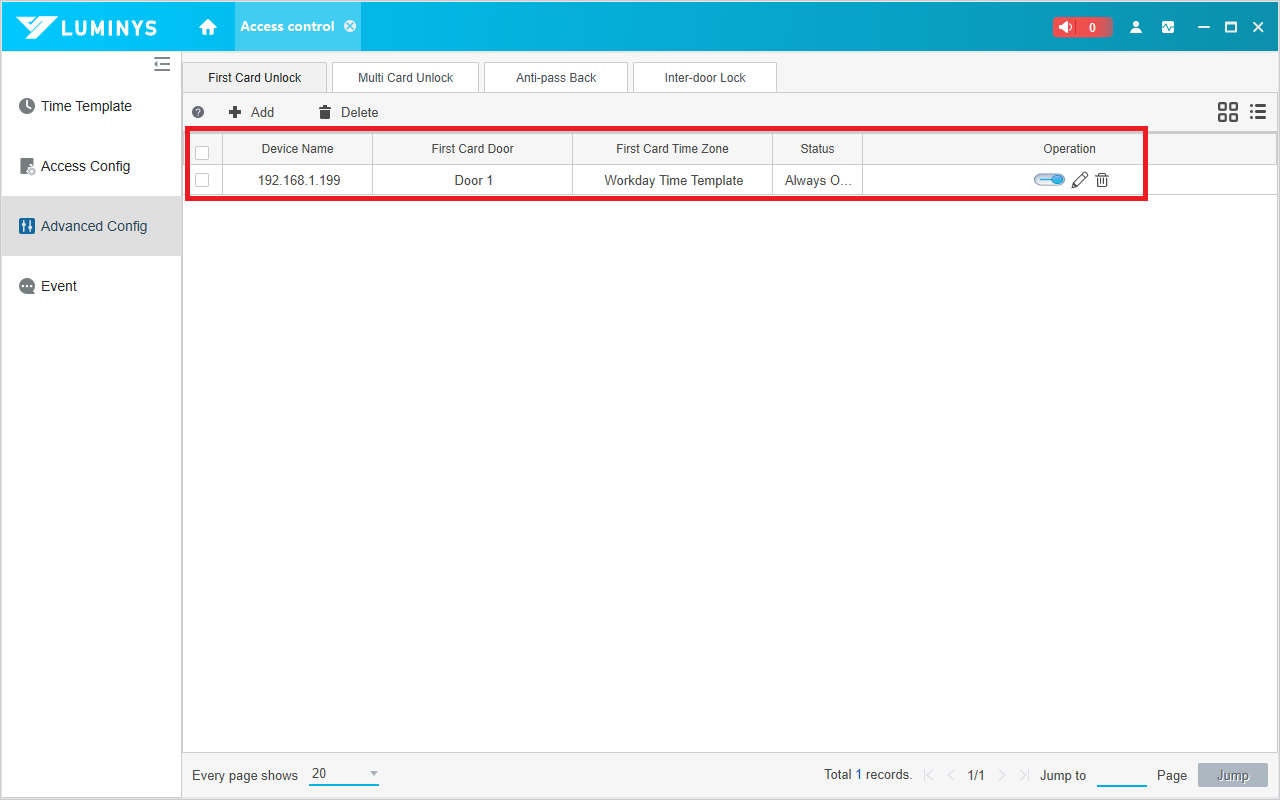The image size is (1280, 800).
Task: Switch to grid card view
Action: tap(1227, 112)
